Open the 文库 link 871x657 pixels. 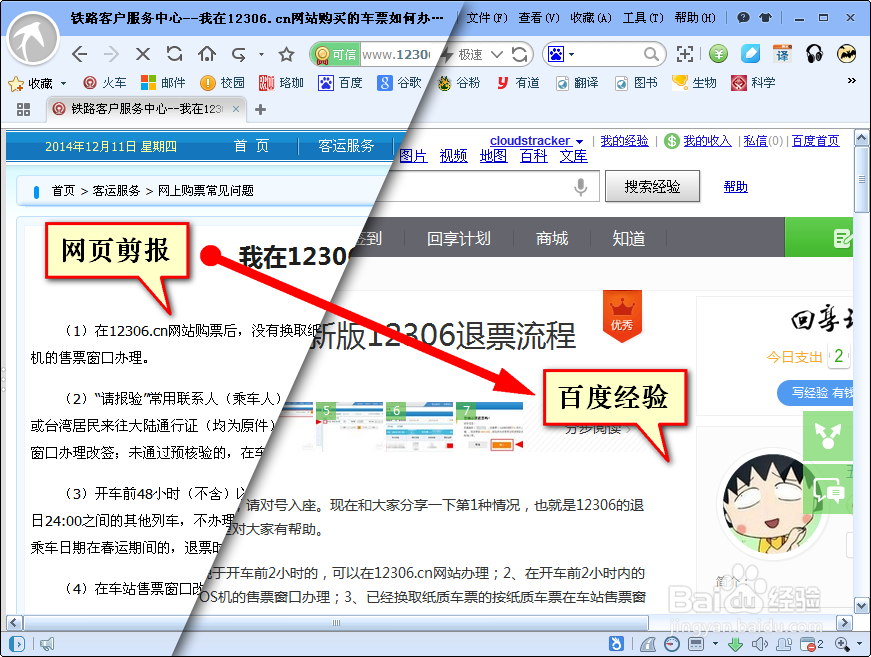[573, 156]
